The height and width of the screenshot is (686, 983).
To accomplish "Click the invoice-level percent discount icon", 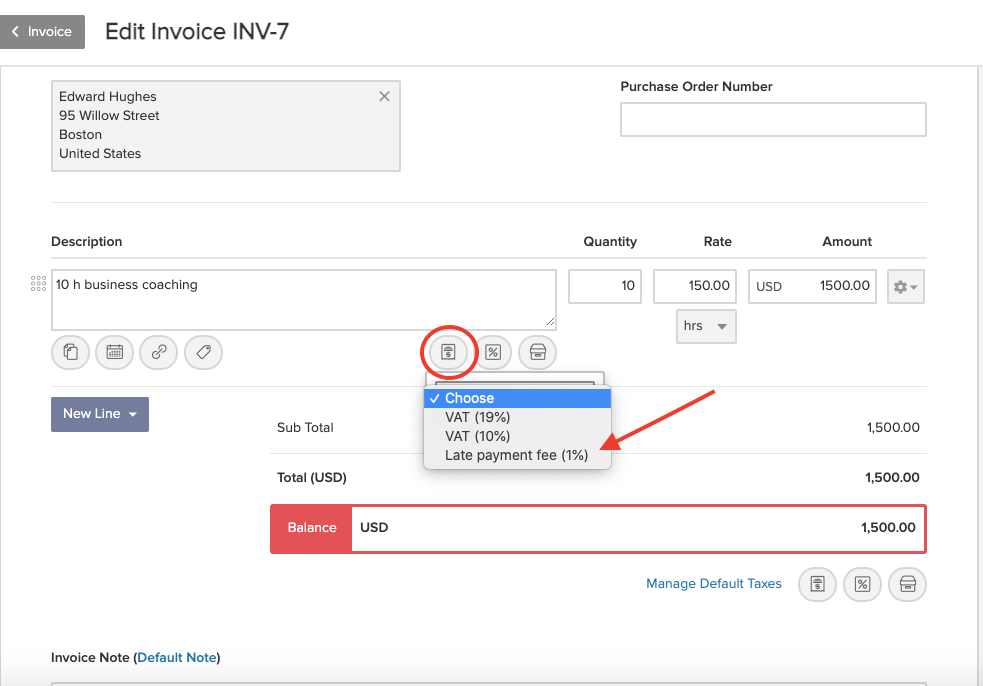I will pos(863,584).
